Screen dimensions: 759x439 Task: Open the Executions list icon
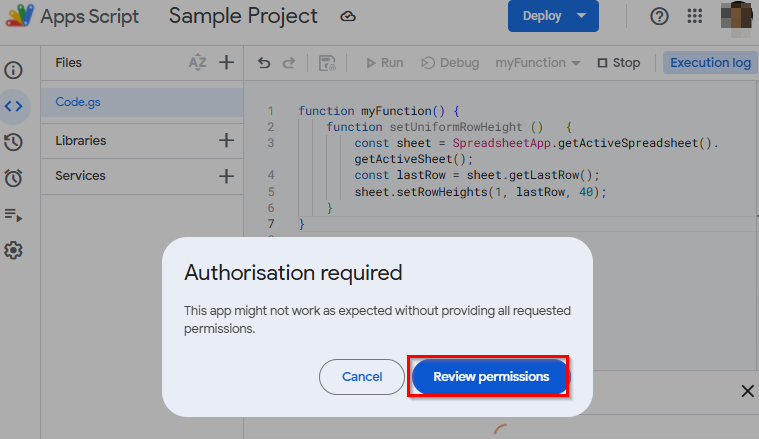(14, 214)
